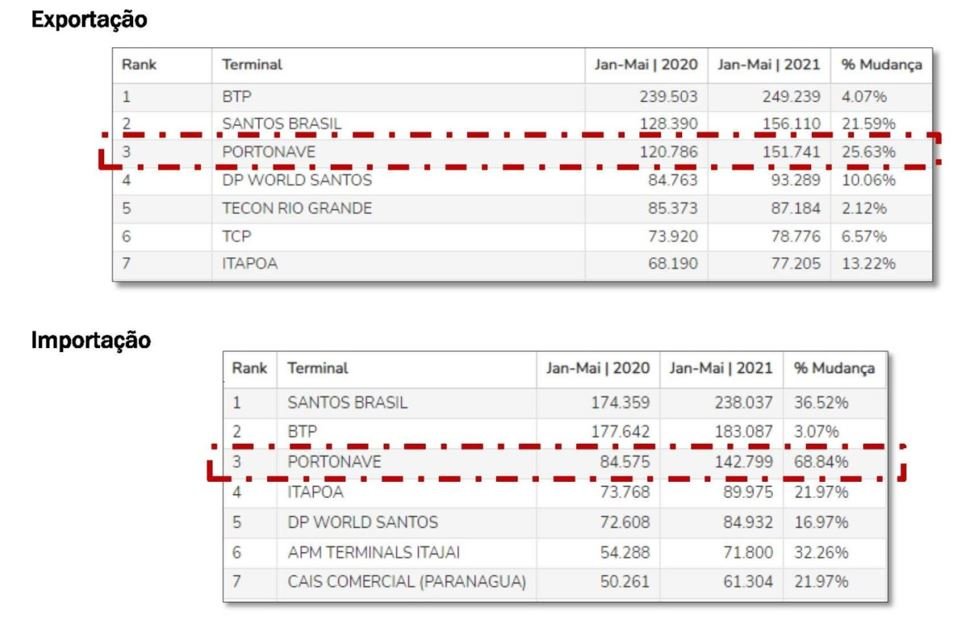977x631 pixels.
Task: Click value 128.390 for SANTOS BRASIL
Action: [668, 123]
